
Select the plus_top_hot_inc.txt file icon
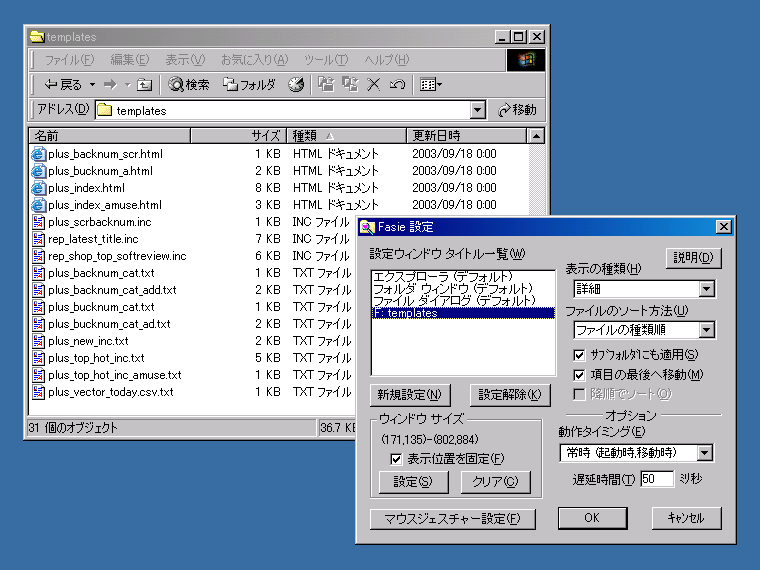tap(38, 358)
